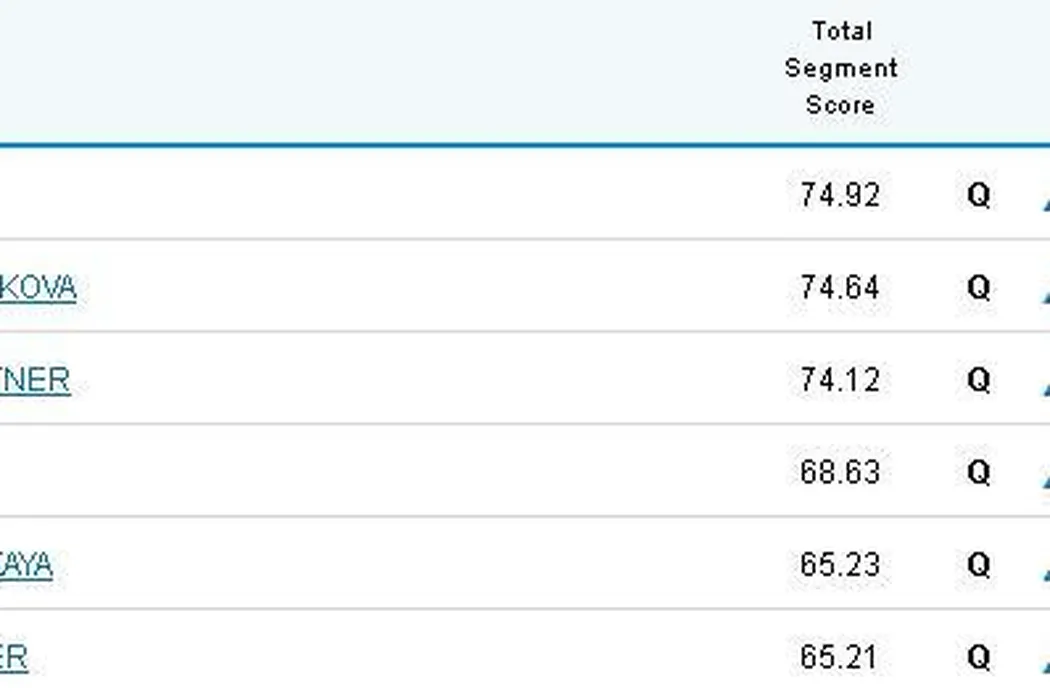Open the skater link ending in TAYA
Image resolution: width=1050 pixels, height=700 pixels.
tap(26, 566)
